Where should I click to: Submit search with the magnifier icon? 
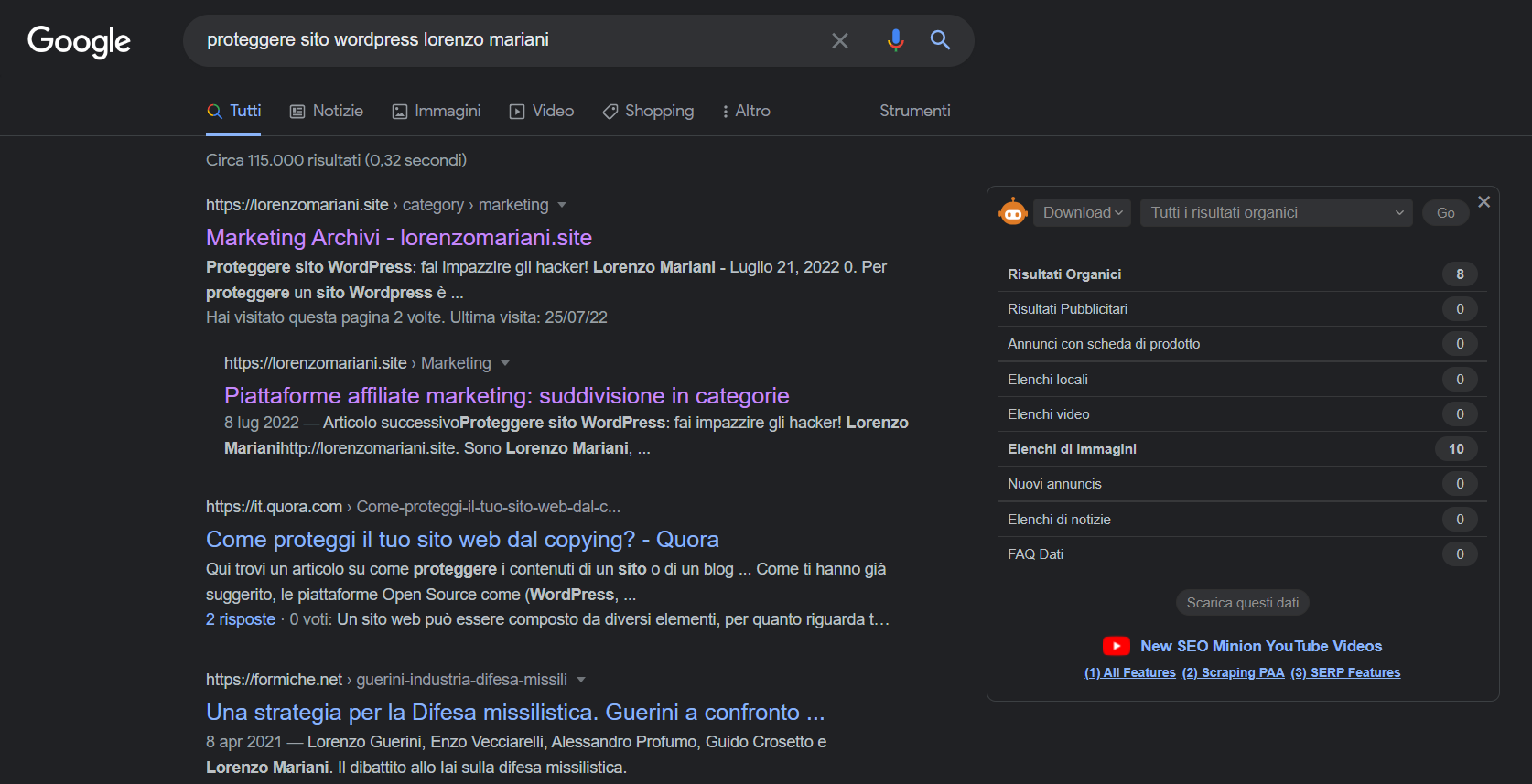940,39
